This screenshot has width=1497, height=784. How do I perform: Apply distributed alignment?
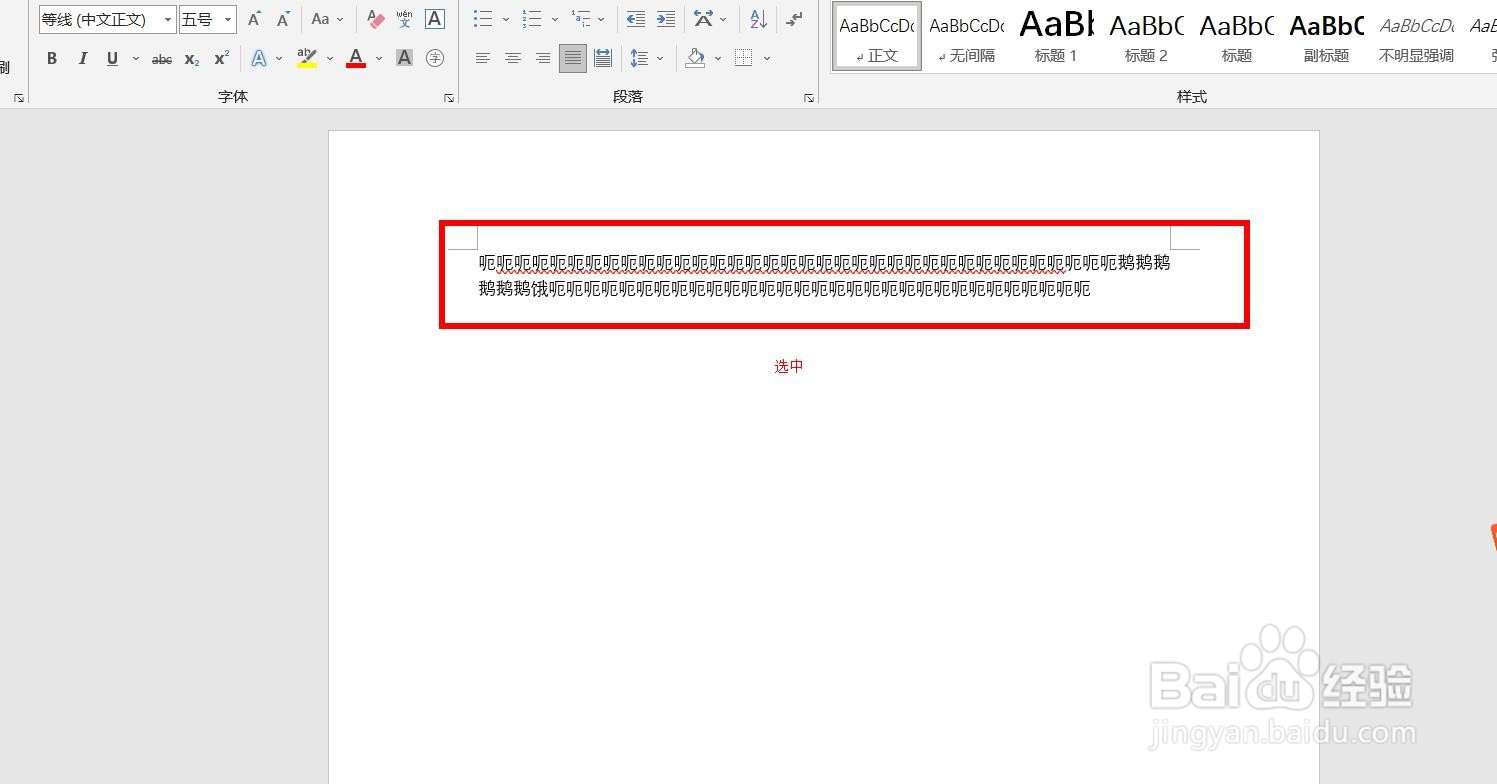point(603,59)
